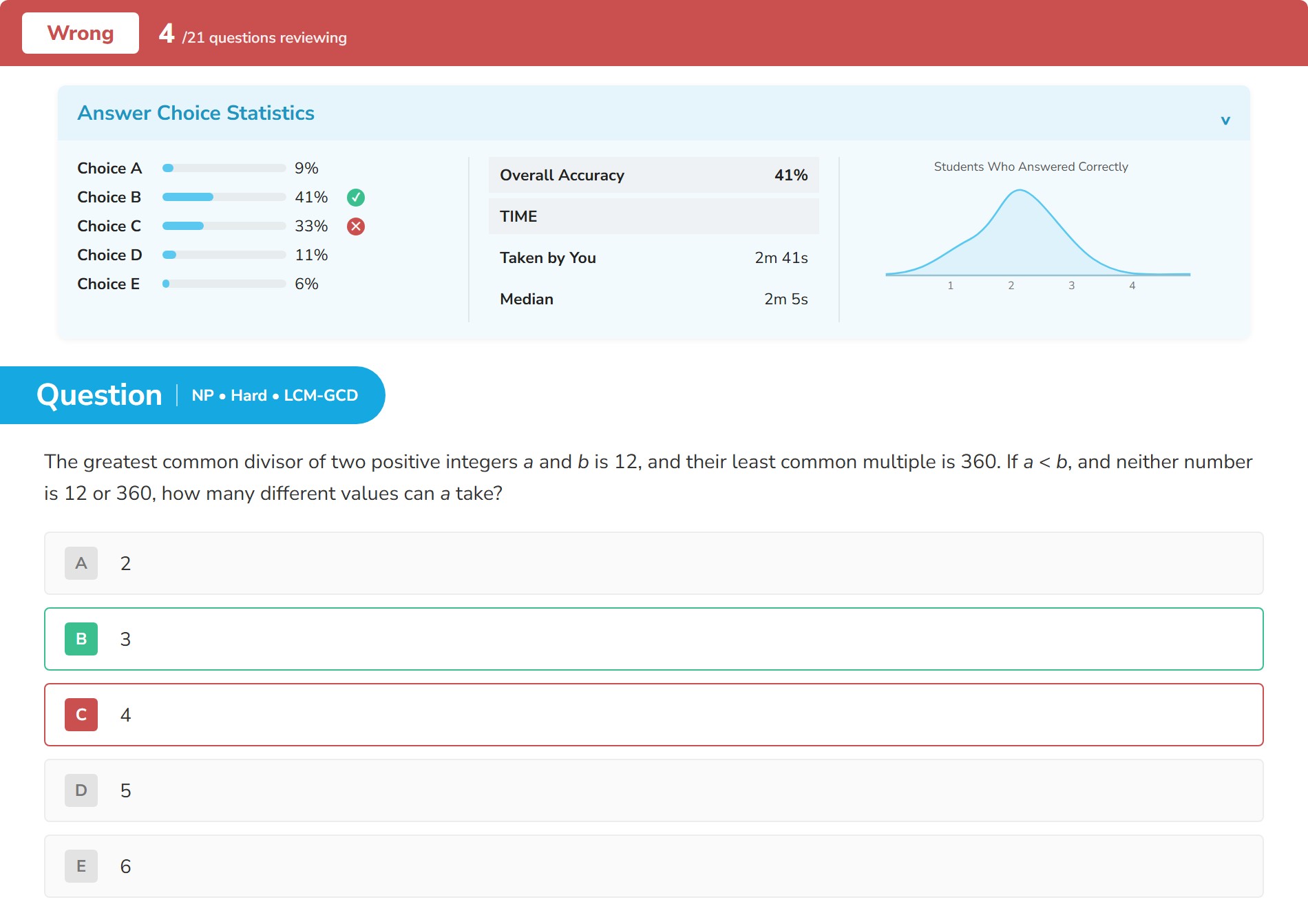Click the green correct checkmark beside Choice B
The height and width of the screenshot is (924, 1308).
pos(356,198)
